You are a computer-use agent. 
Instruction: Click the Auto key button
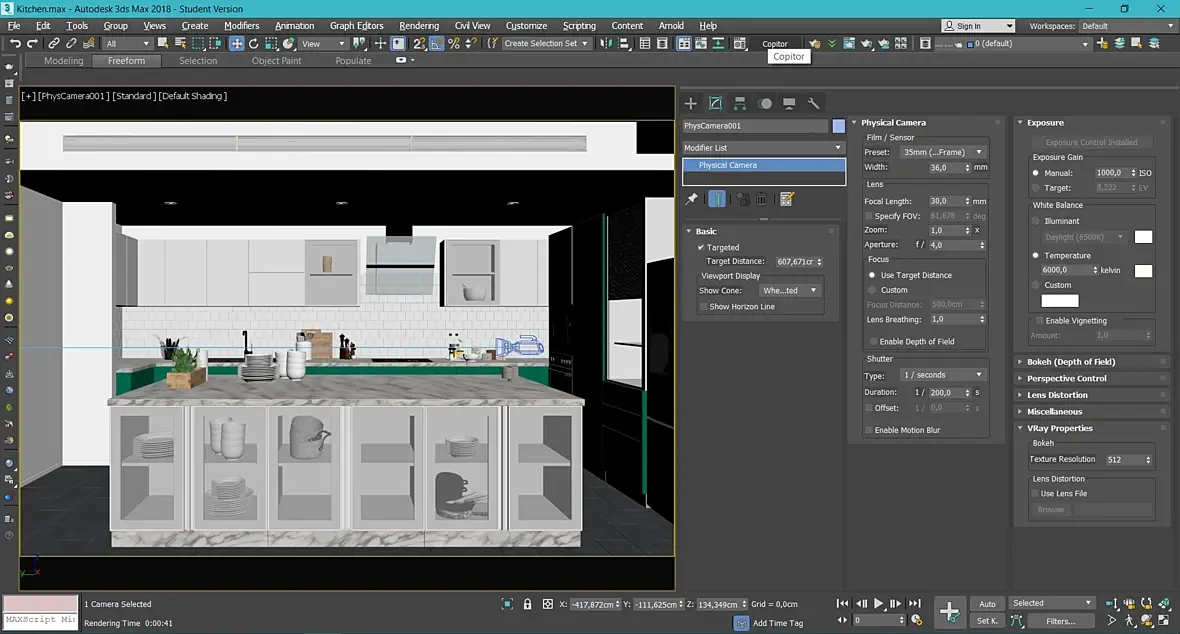click(987, 604)
